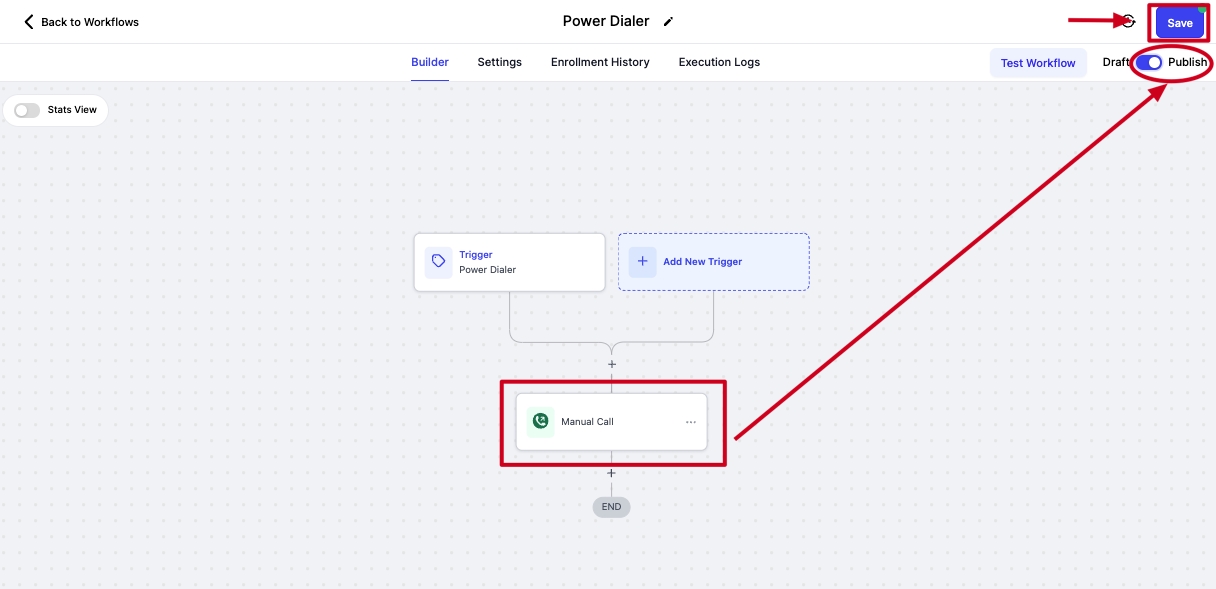The width and height of the screenshot is (1216, 589).
Task: Click the Power Dialer workflow title
Action: [605, 21]
